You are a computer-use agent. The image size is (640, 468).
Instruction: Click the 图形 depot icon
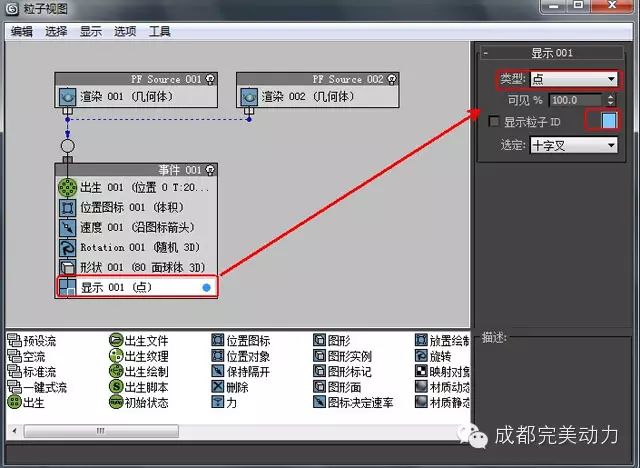pos(319,340)
